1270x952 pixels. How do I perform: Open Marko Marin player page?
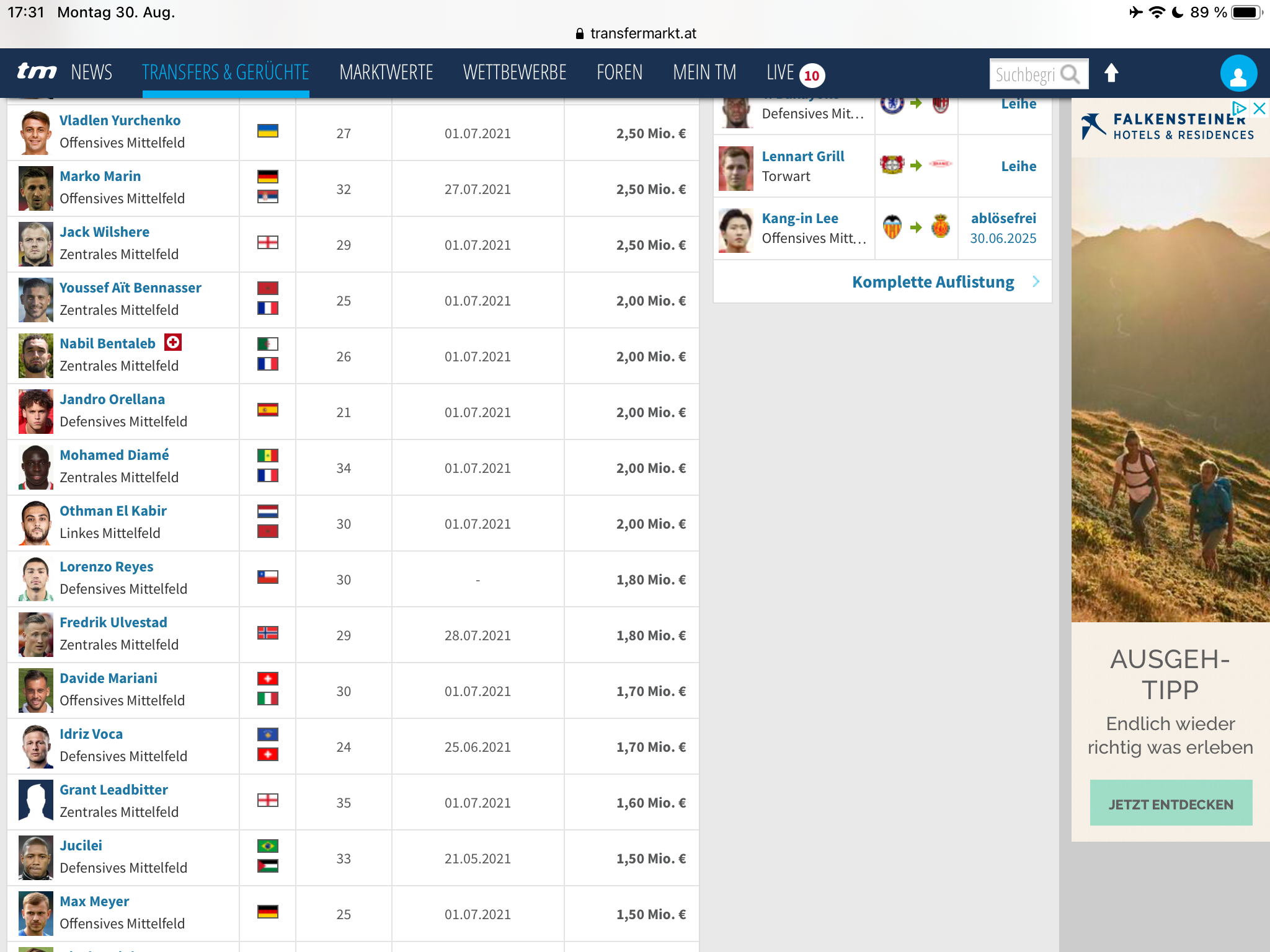coord(100,176)
